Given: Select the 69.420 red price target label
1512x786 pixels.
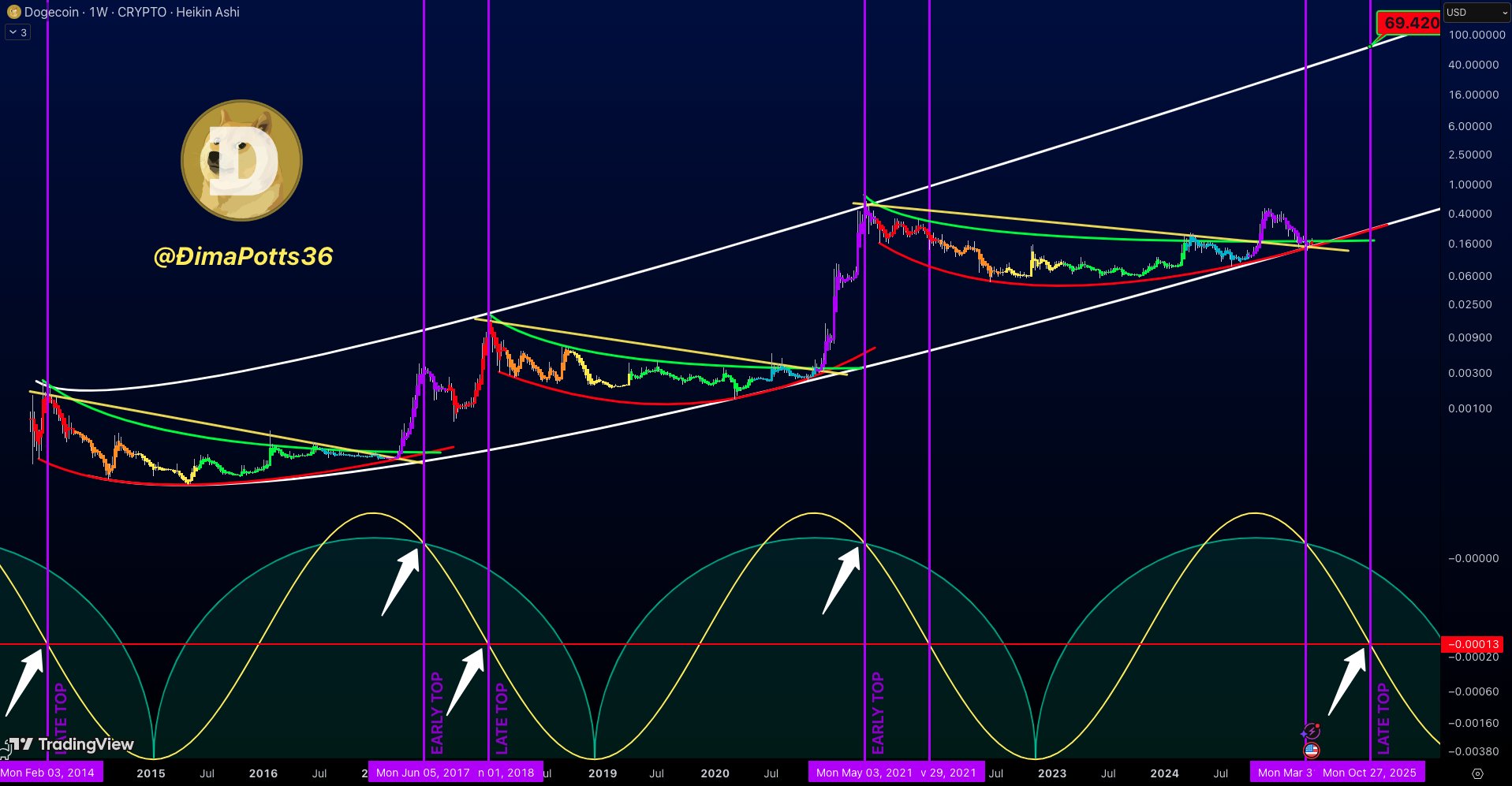Looking at the screenshot, I should [x=1409, y=23].
